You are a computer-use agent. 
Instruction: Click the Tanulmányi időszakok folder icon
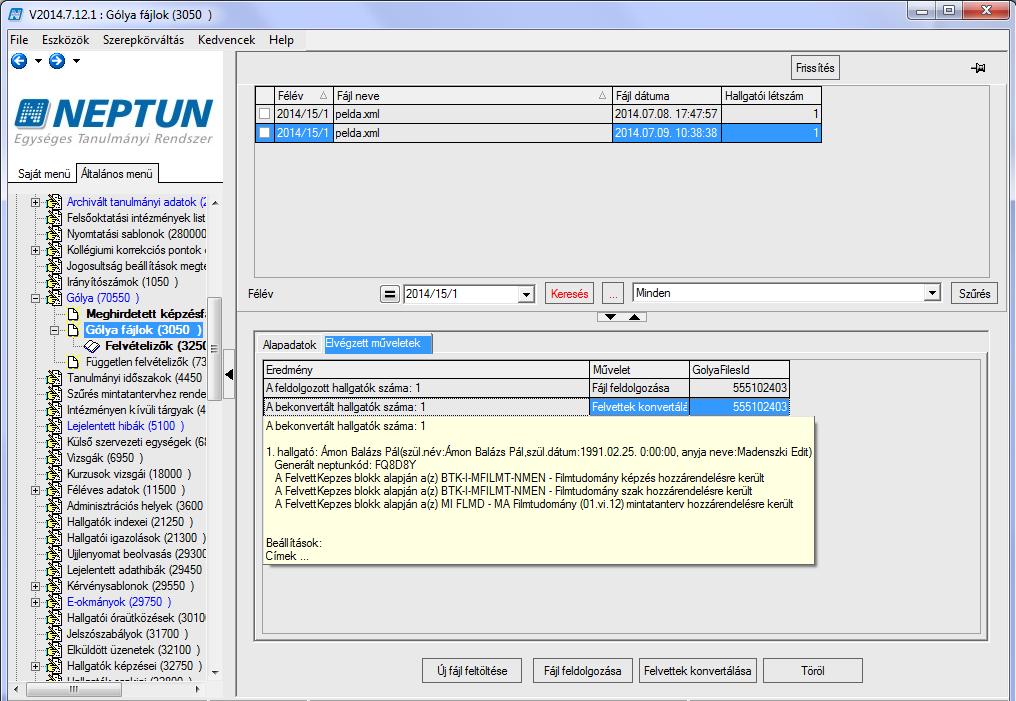coord(54,378)
